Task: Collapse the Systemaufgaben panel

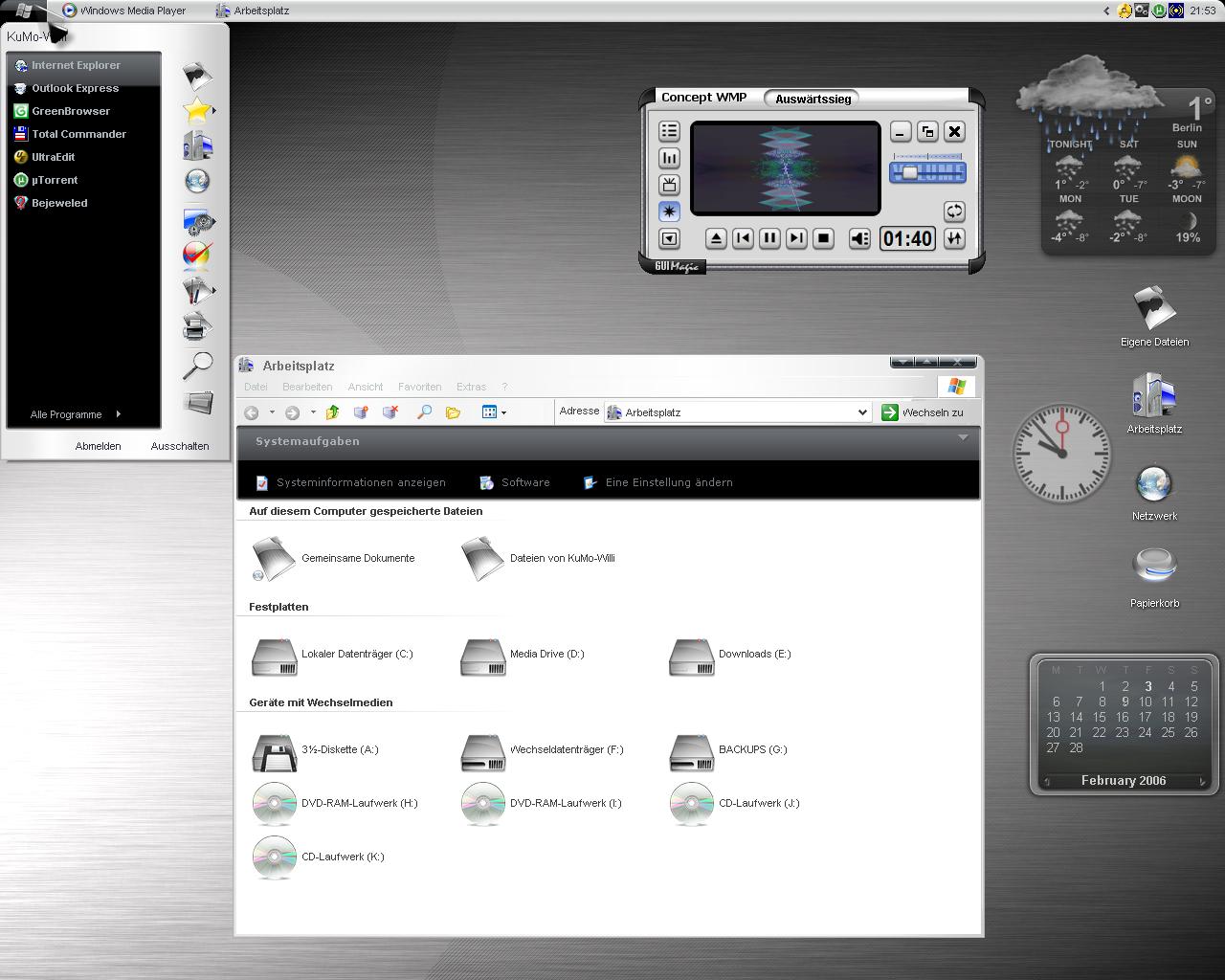Action: click(x=963, y=438)
